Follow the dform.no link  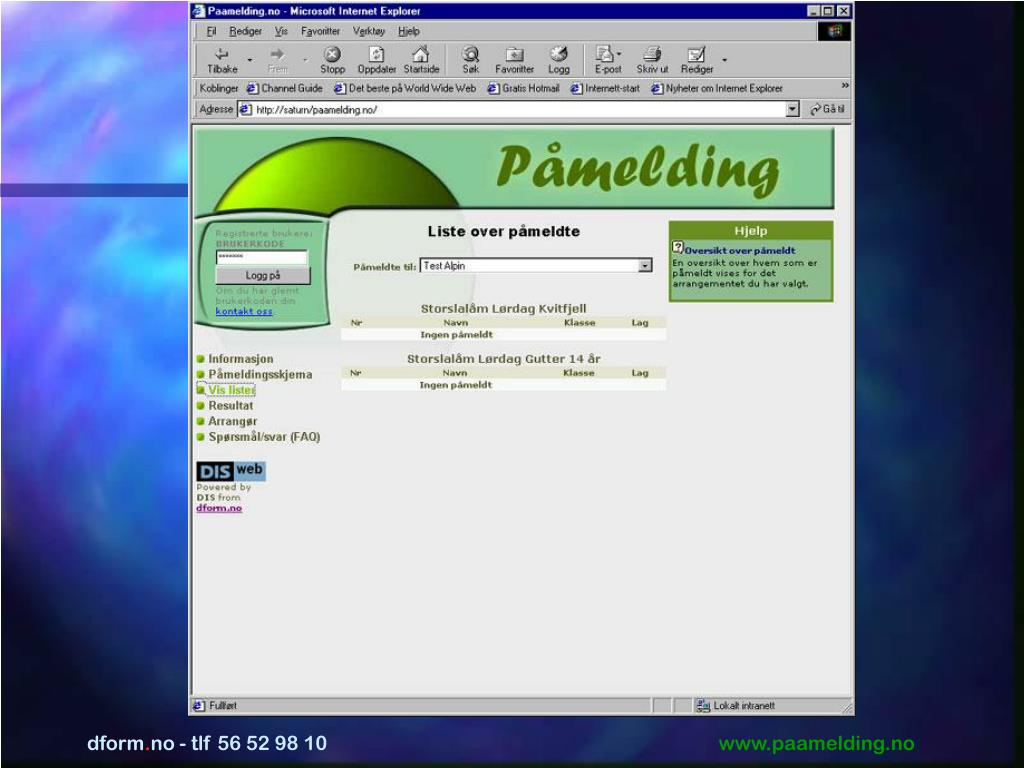click(219, 508)
